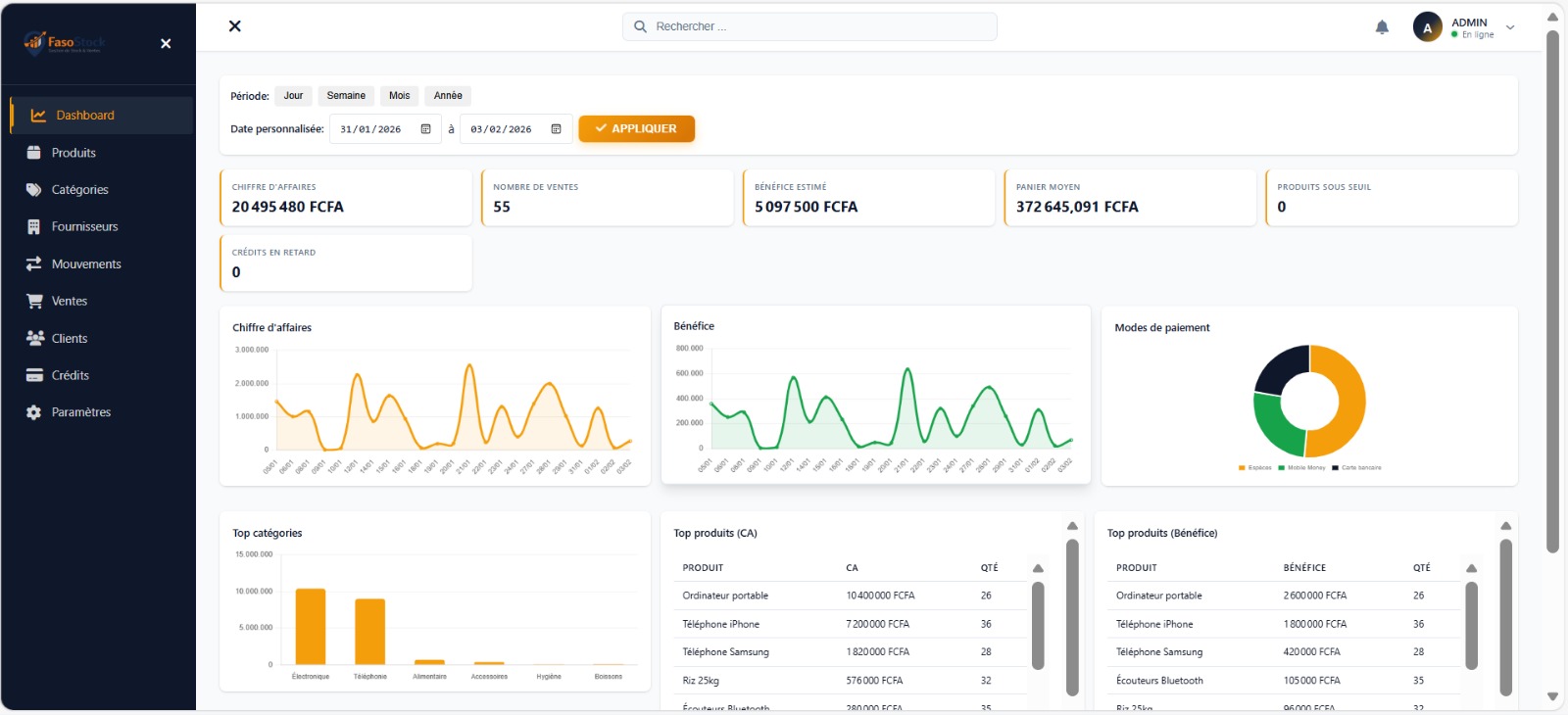Toggle the Mobile Money legend item
The image size is (1568, 715).
click(1301, 468)
